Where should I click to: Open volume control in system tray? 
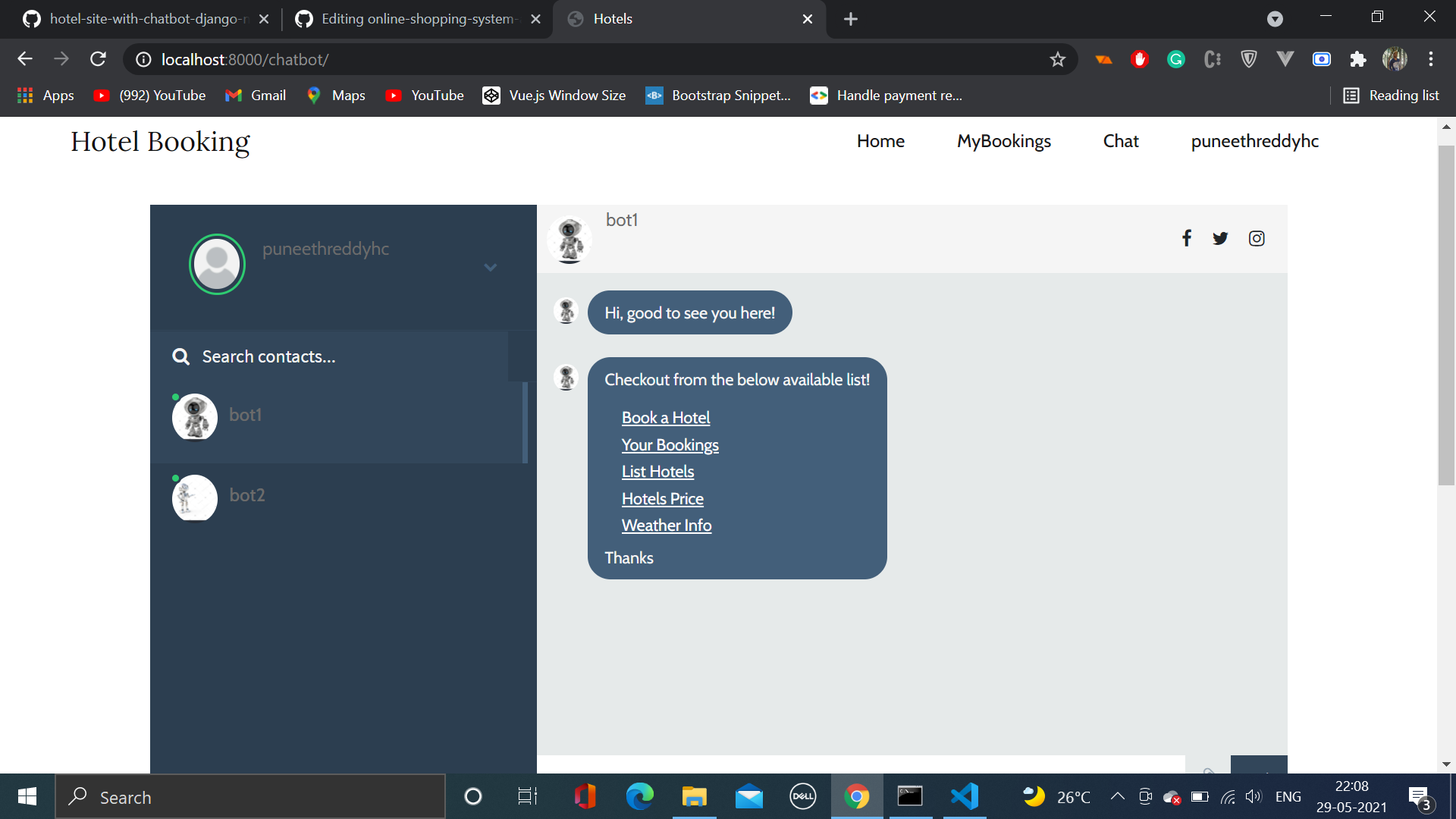1254,796
